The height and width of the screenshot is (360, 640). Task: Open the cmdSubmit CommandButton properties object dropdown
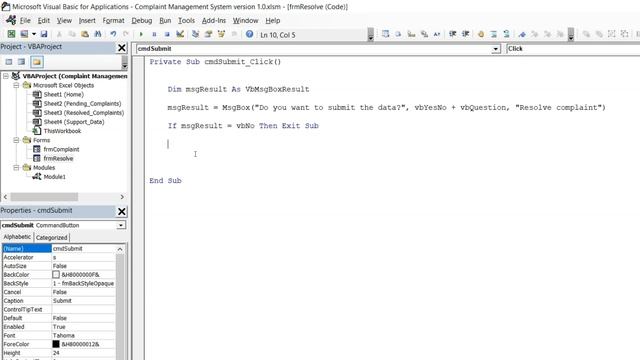(121, 225)
